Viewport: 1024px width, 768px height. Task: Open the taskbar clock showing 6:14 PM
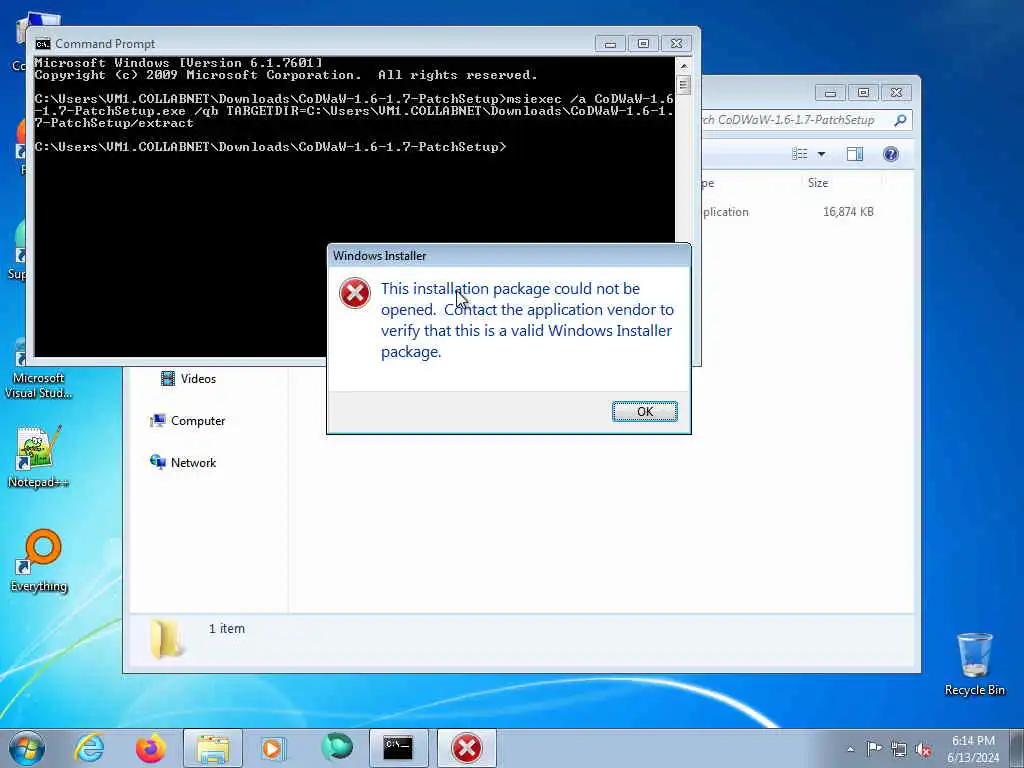[x=973, y=749]
